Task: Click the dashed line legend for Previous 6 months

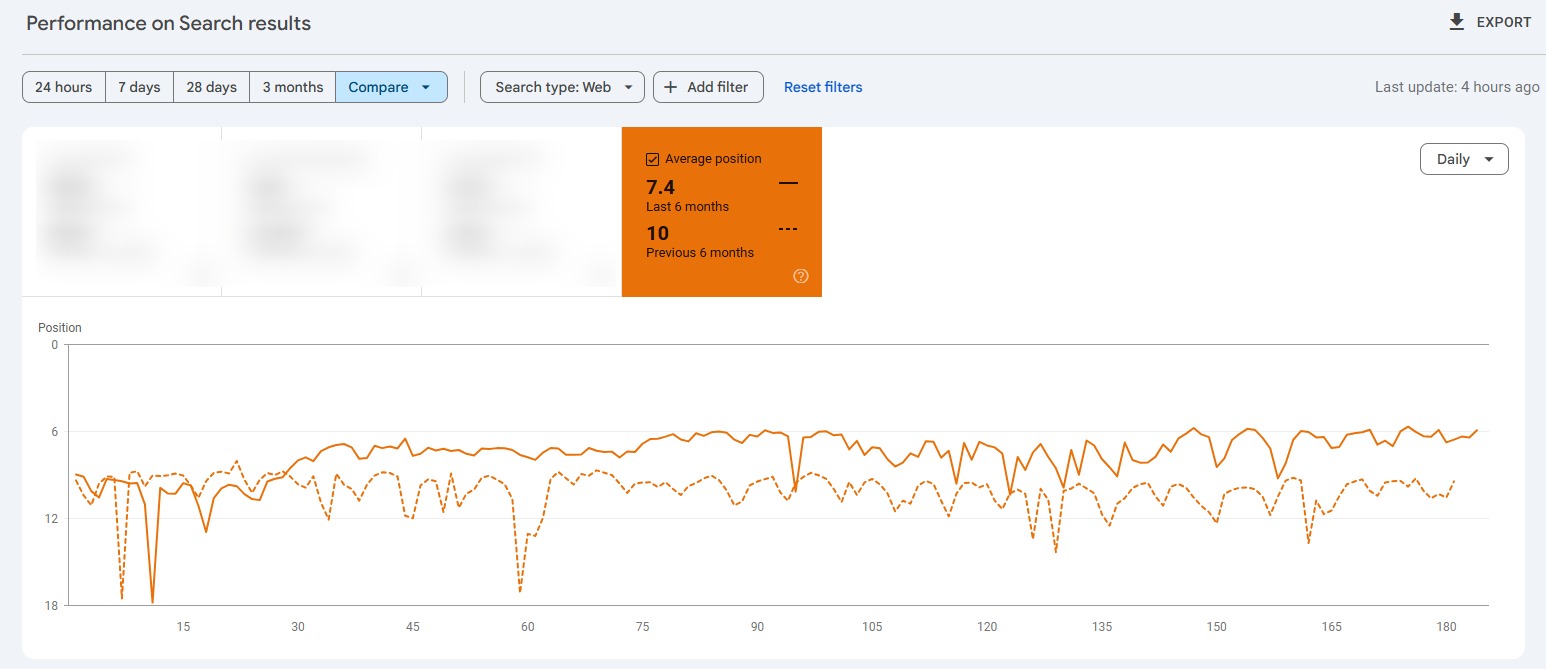Action: [788, 230]
